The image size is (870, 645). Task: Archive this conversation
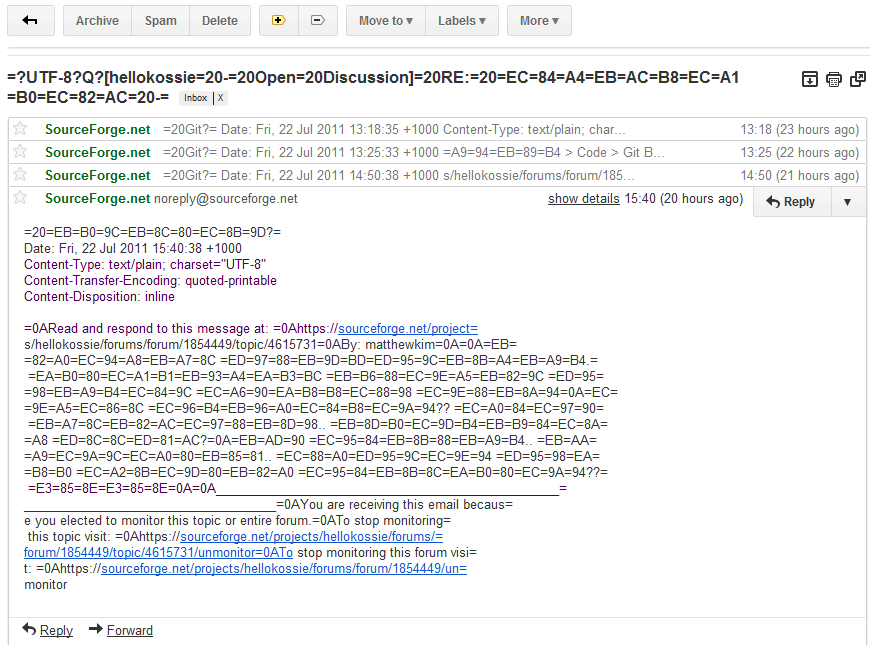[97, 20]
